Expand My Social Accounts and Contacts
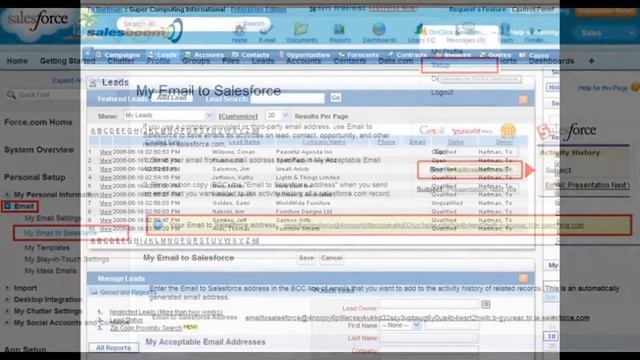Image resolution: width=640 pixels, height=360 pixels. pos(7,322)
